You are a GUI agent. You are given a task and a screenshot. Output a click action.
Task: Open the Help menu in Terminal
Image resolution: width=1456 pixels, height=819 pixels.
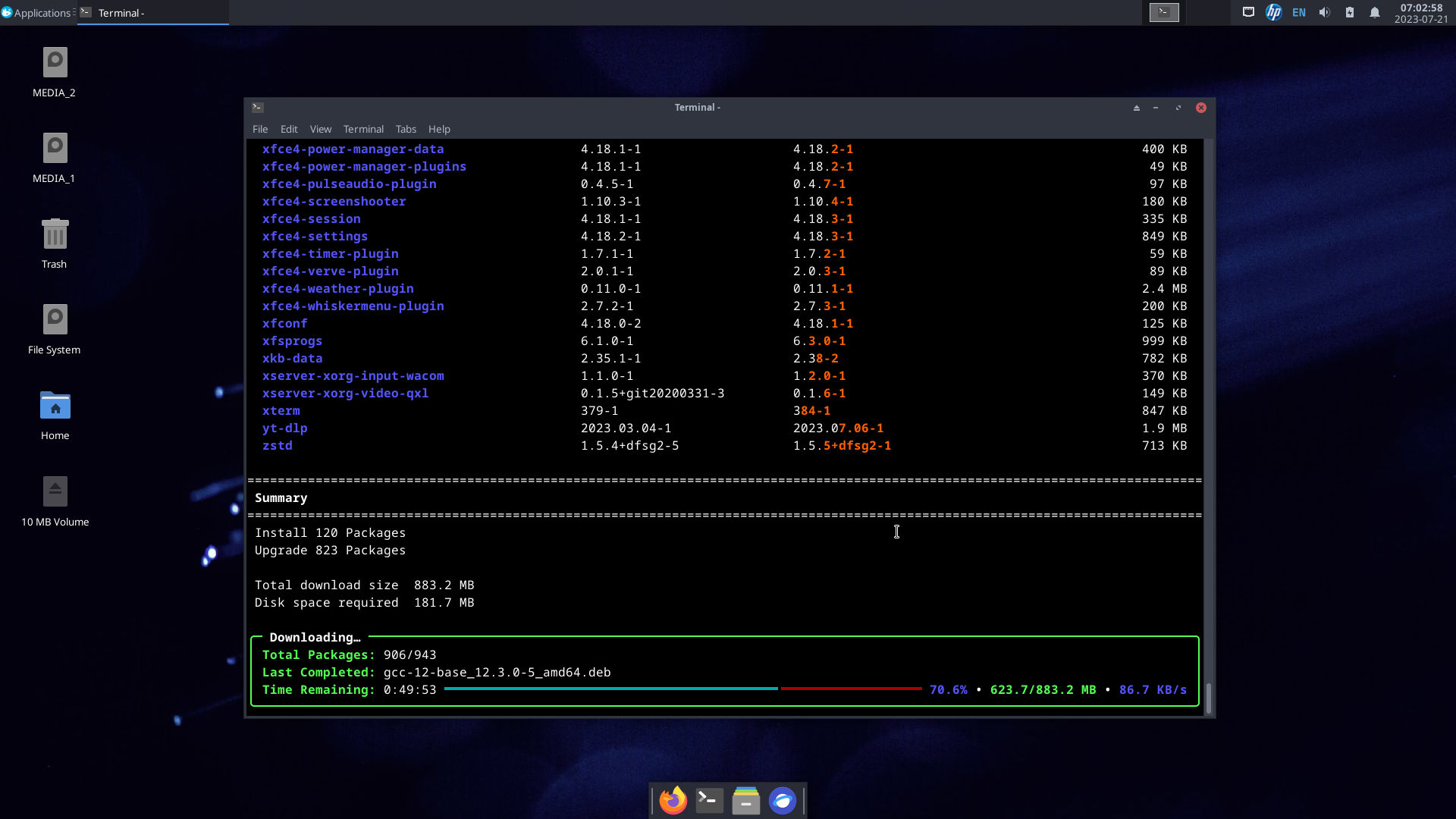[x=439, y=129]
